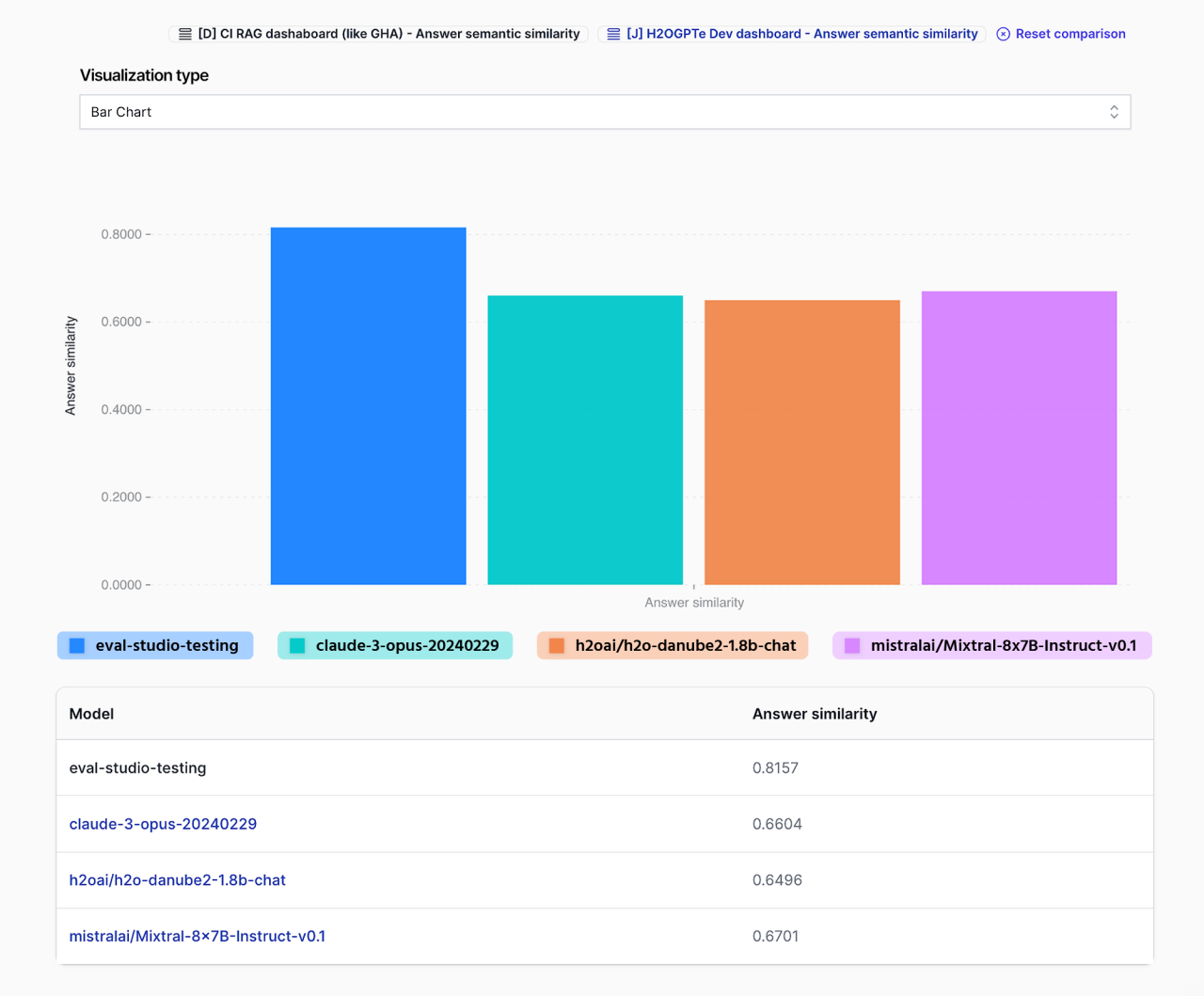Image resolution: width=1204 pixels, height=996 pixels.
Task: Click the circled X Reset comparison icon
Action: [1003, 34]
